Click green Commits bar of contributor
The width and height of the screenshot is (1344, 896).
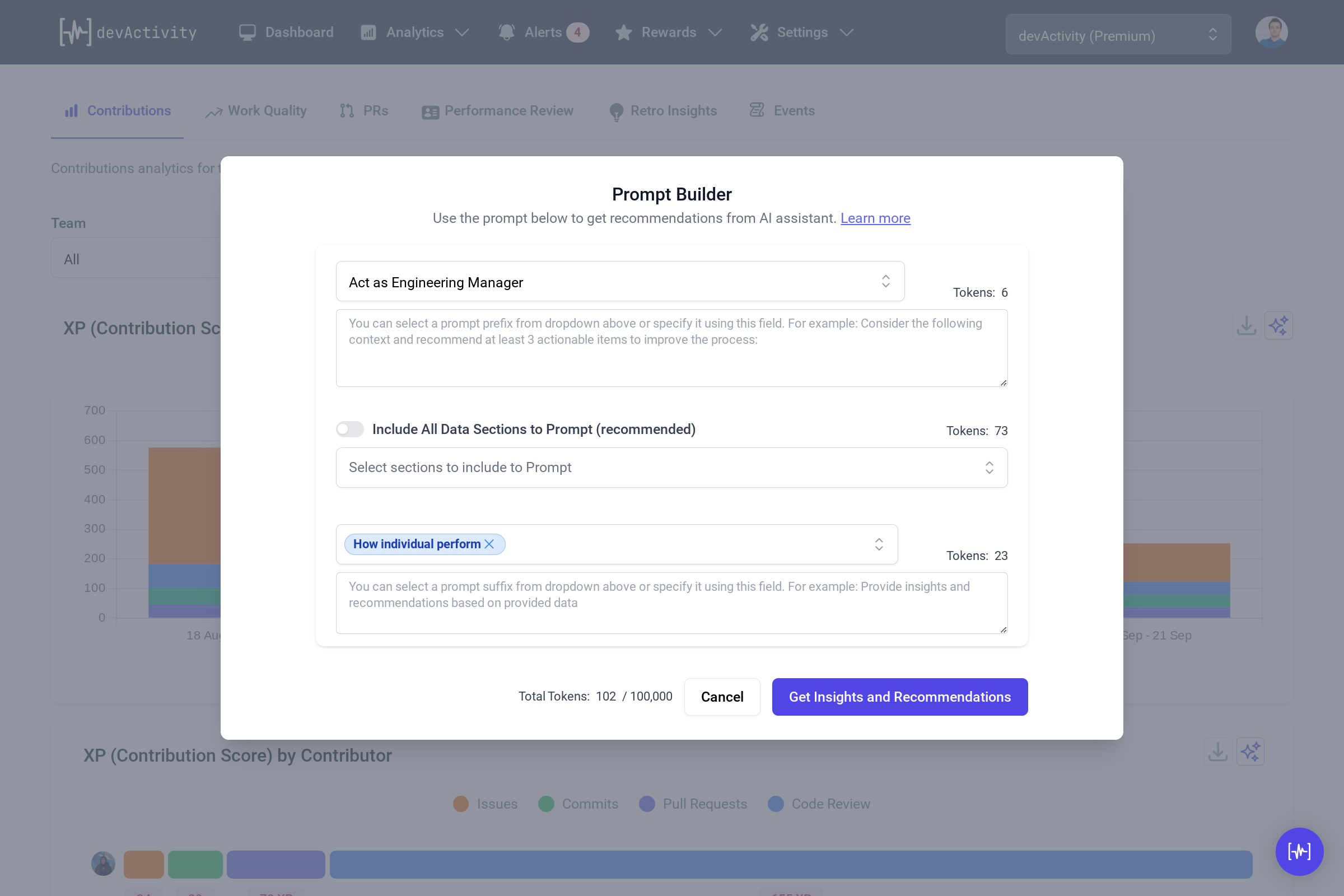click(x=195, y=864)
